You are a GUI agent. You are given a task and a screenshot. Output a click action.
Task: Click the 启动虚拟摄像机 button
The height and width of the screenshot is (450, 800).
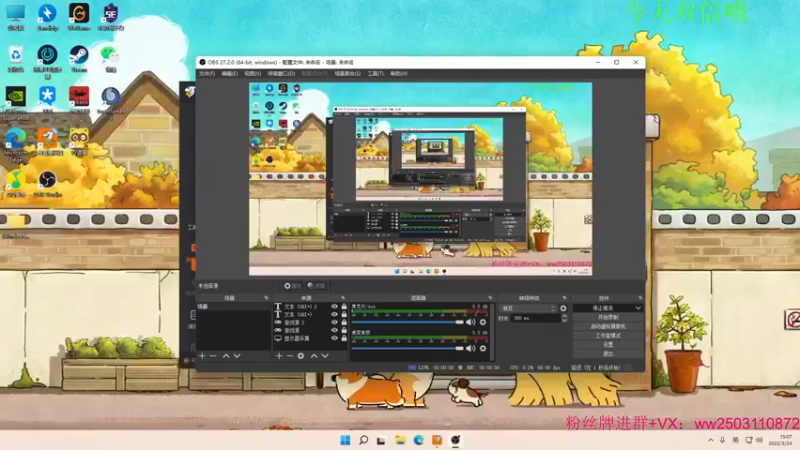[608, 326]
